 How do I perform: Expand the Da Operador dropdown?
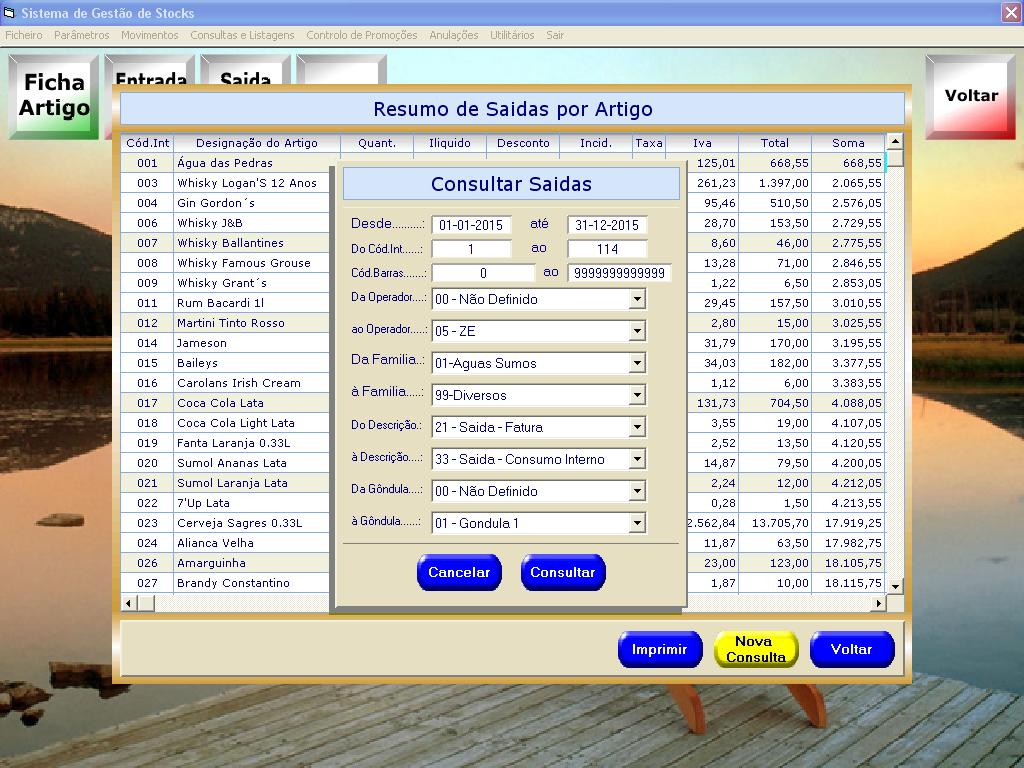click(x=637, y=299)
